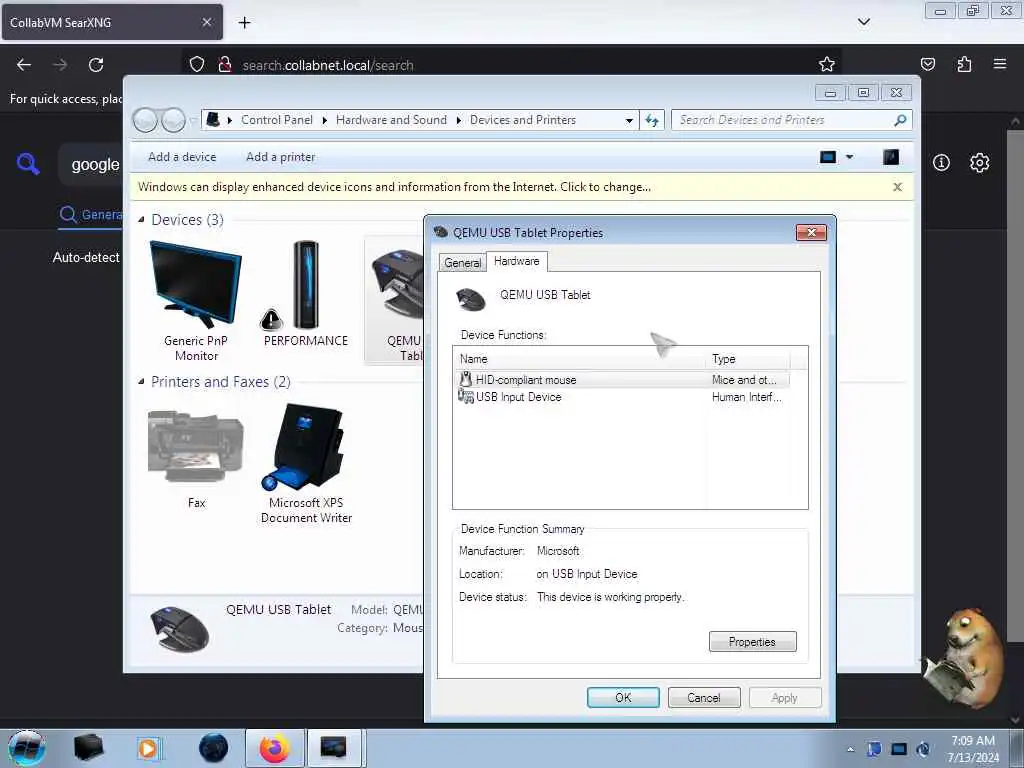The width and height of the screenshot is (1024, 768).
Task: Click Add a printer
Action: pyautogui.click(x=280, y=157)
